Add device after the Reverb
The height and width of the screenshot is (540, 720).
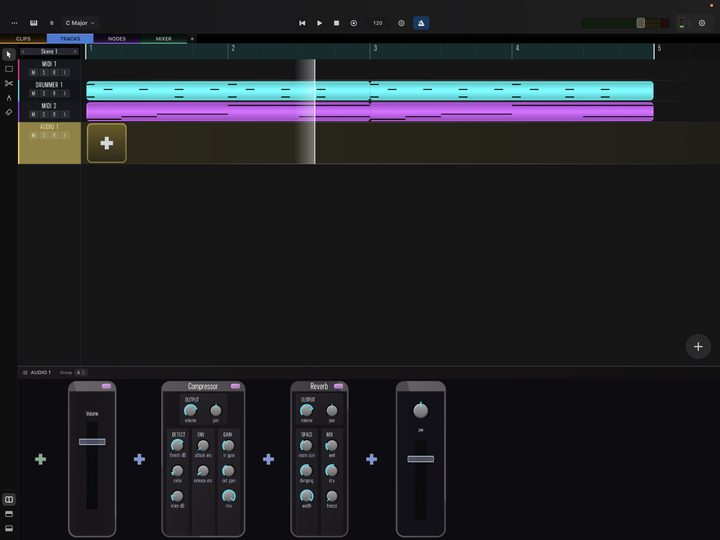pyautogui.click(x=371, y=459)
